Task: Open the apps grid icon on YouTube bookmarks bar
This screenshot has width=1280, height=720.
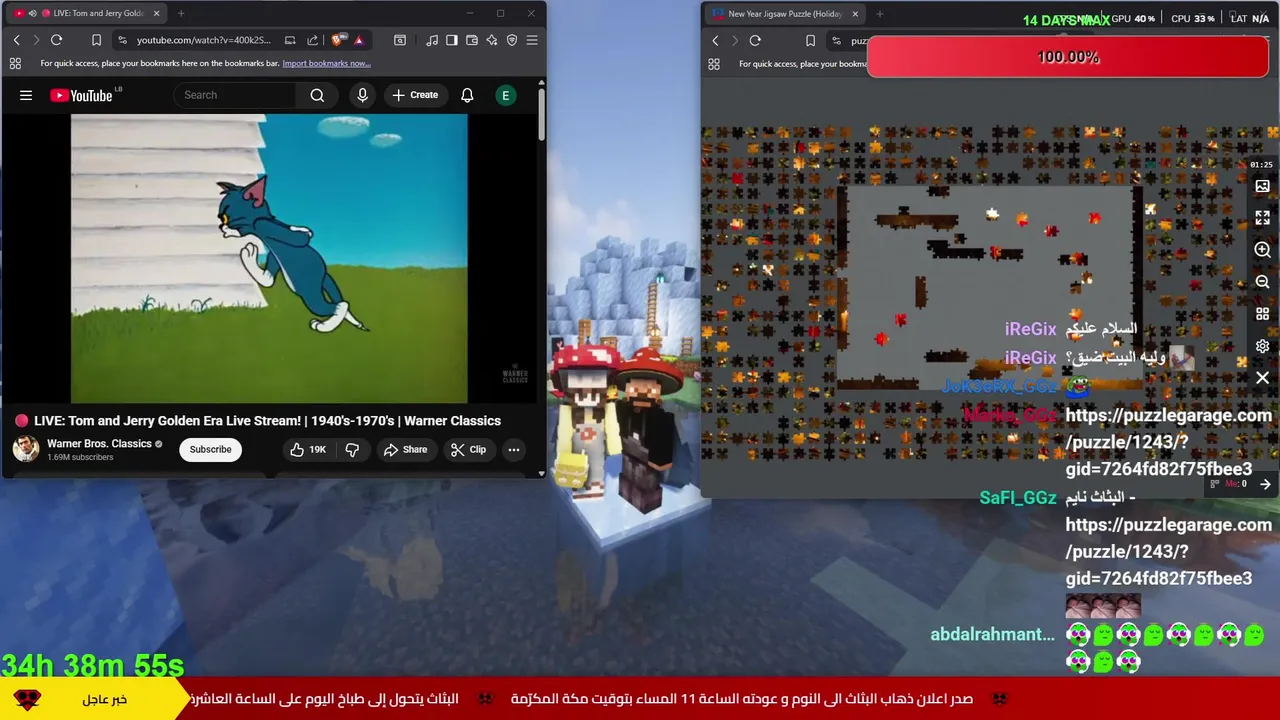Action: [x=15, y=63]
